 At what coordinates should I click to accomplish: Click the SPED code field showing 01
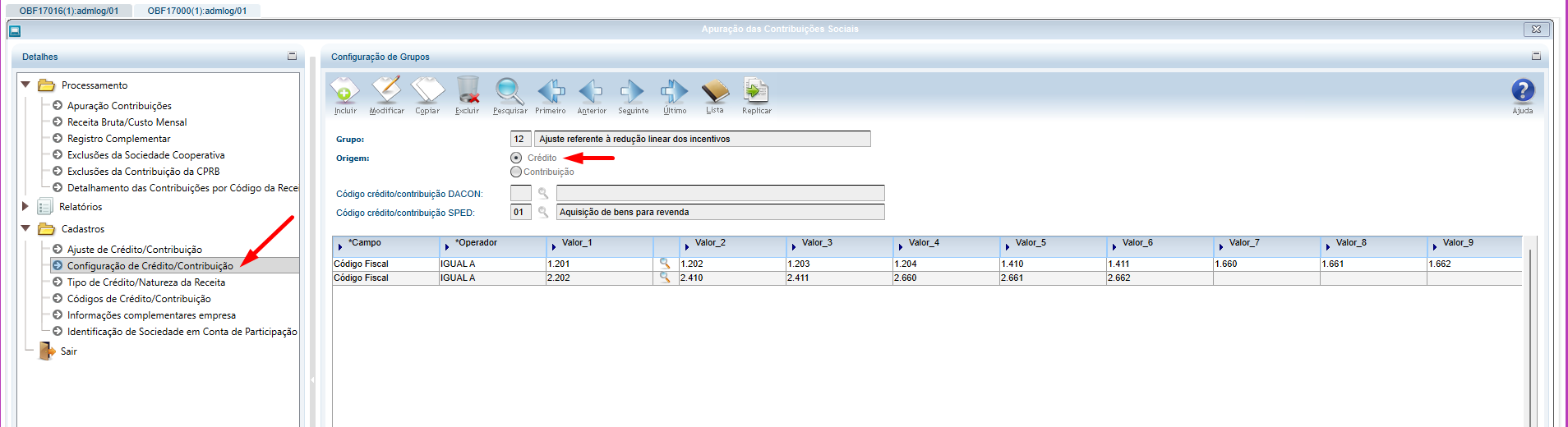point(520,212)
